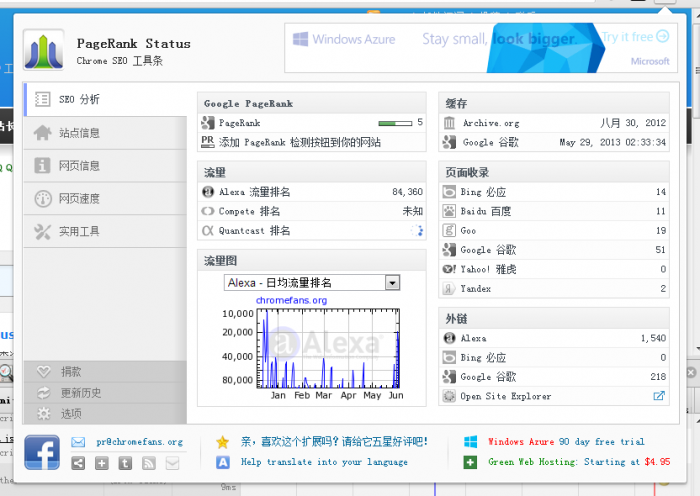Screen dimensions: 700x496
Task: Click the RSS feed icon in footer
Action: coord(149,463)
